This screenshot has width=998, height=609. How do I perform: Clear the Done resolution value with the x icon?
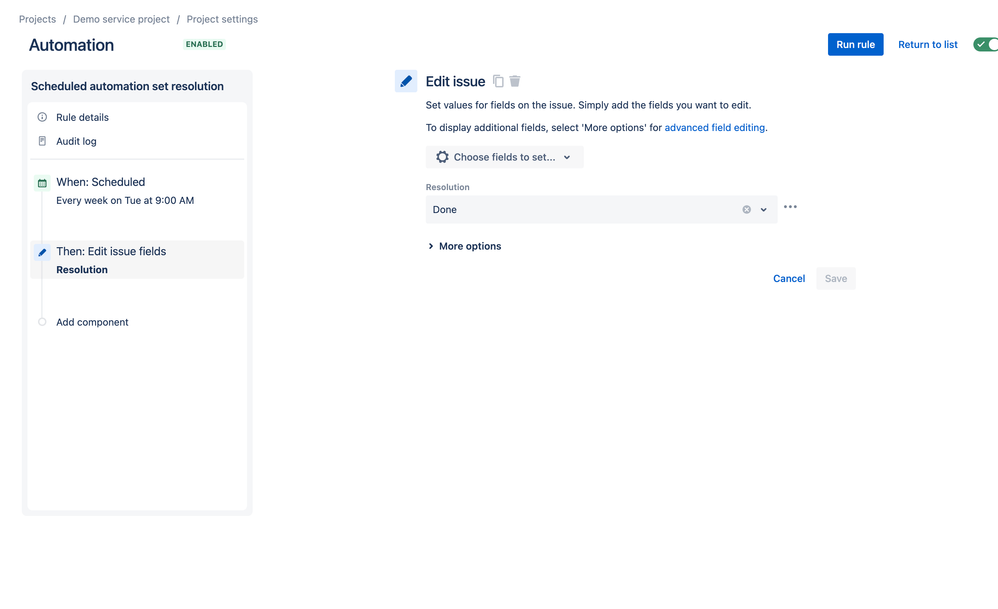[747, 209]
